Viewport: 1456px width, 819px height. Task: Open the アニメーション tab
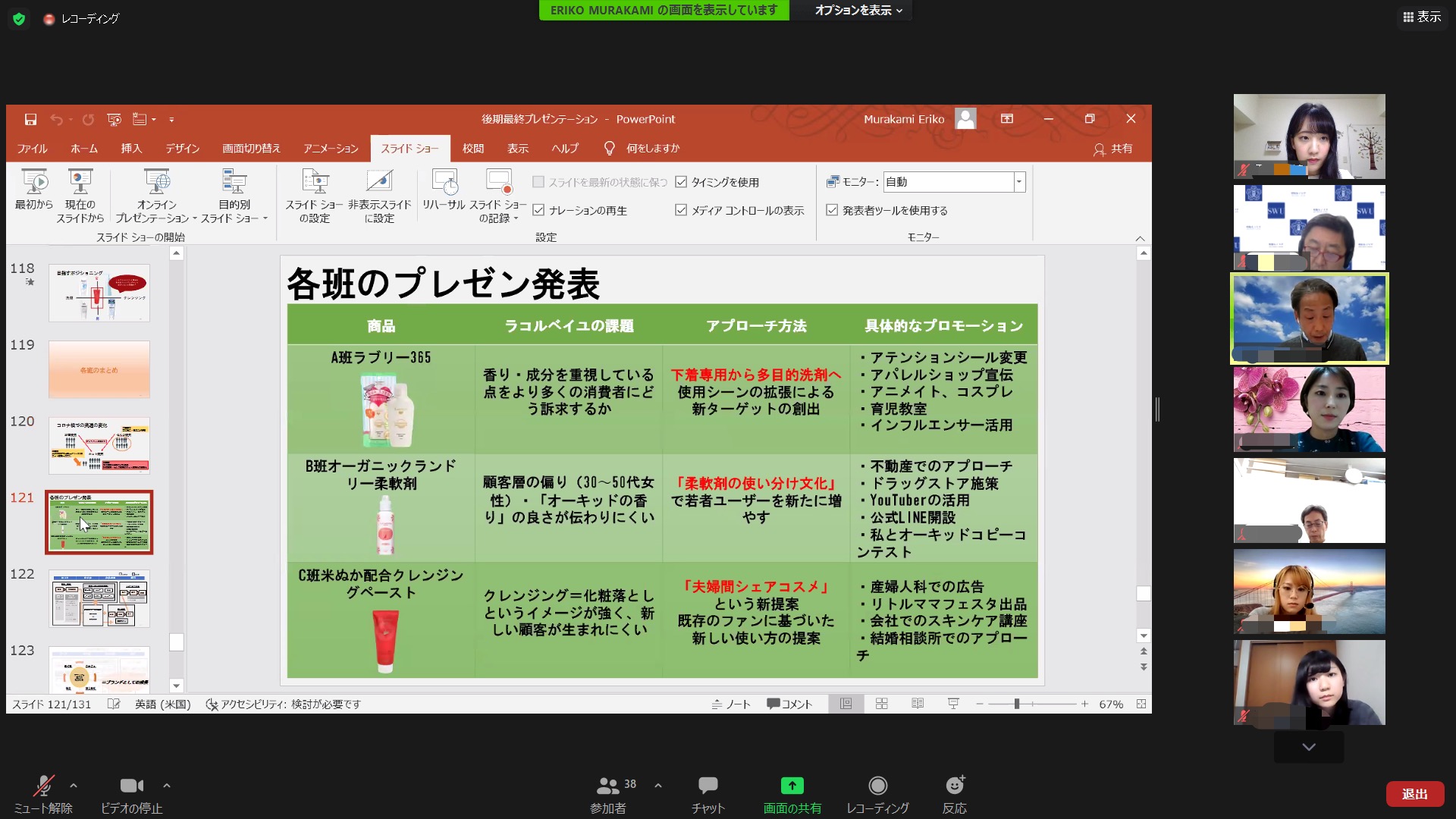pos(331,149)
